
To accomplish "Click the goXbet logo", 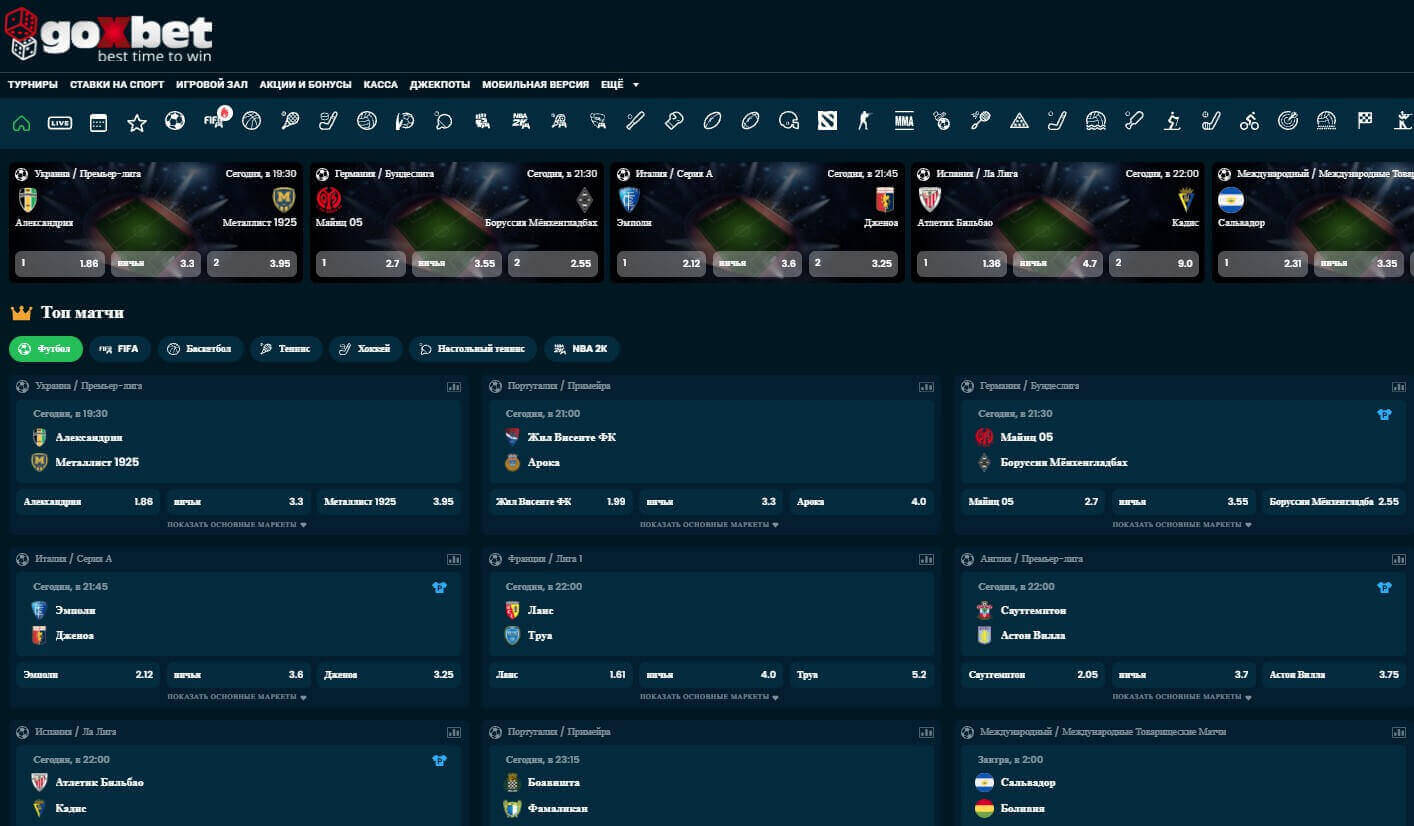I will [x=109, y=35].
